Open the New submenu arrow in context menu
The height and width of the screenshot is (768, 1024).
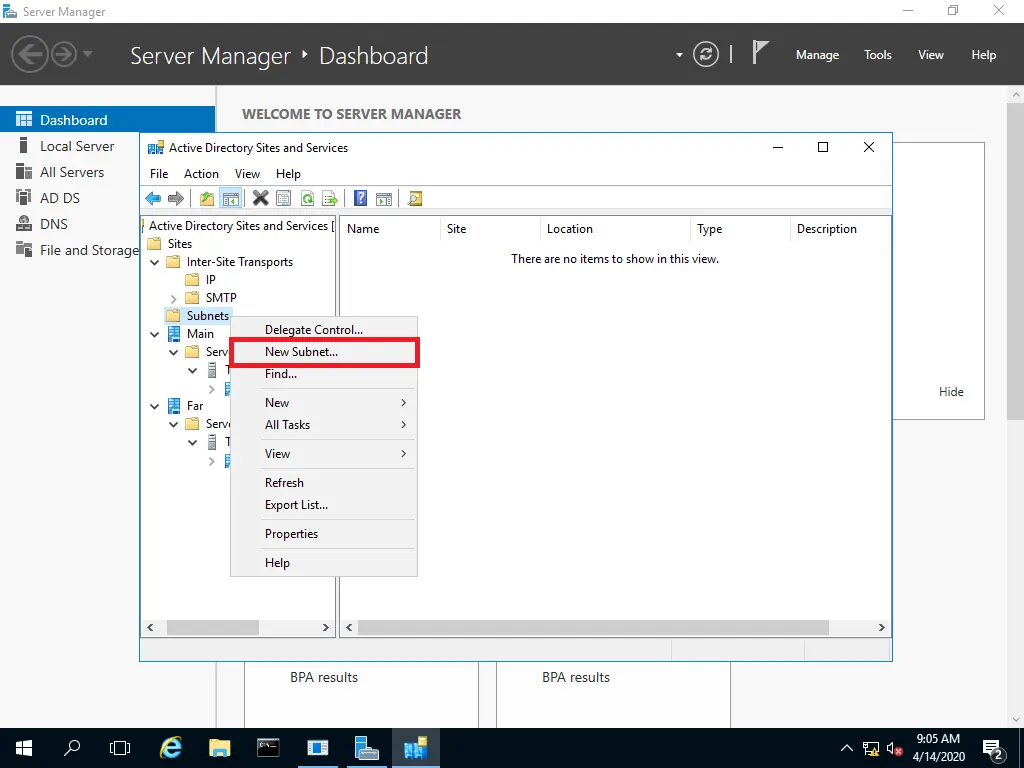[404, 402]
